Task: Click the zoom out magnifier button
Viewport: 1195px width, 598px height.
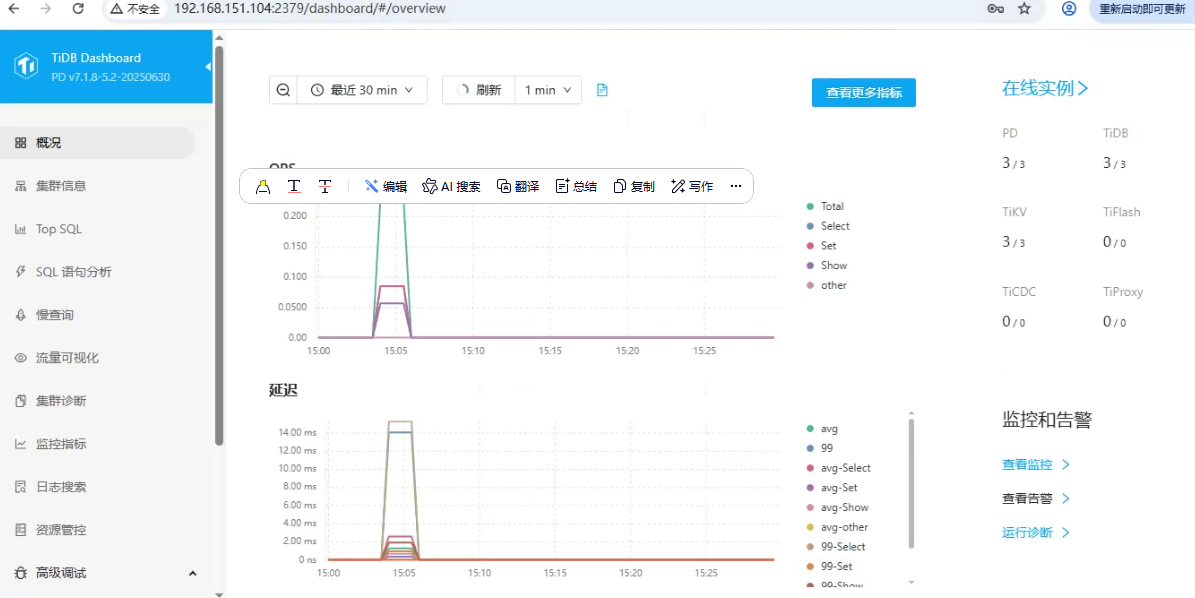Action: tap(284, 90)
